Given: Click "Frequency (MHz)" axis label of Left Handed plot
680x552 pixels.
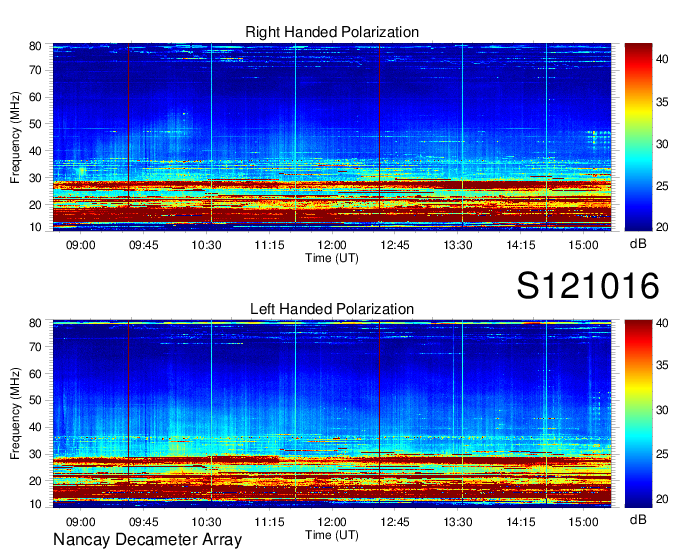Looking at the screenshot, I should click(x=15, y=414).
